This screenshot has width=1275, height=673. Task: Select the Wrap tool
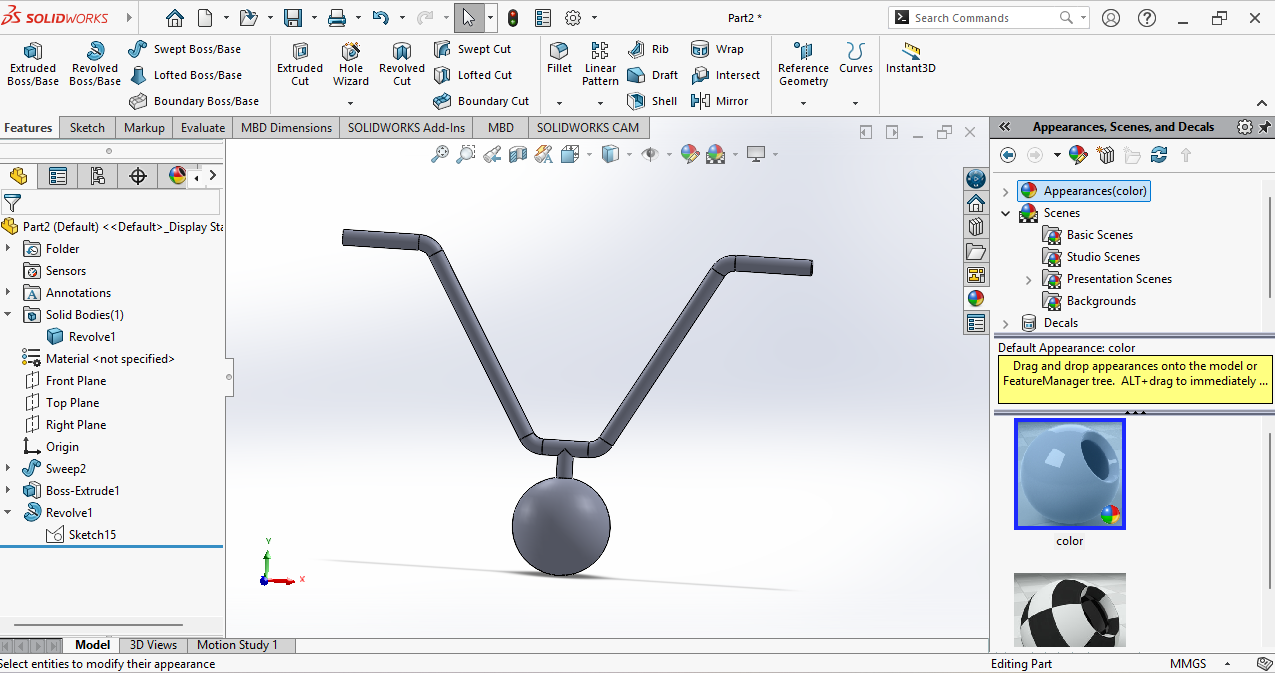point(717,49)
